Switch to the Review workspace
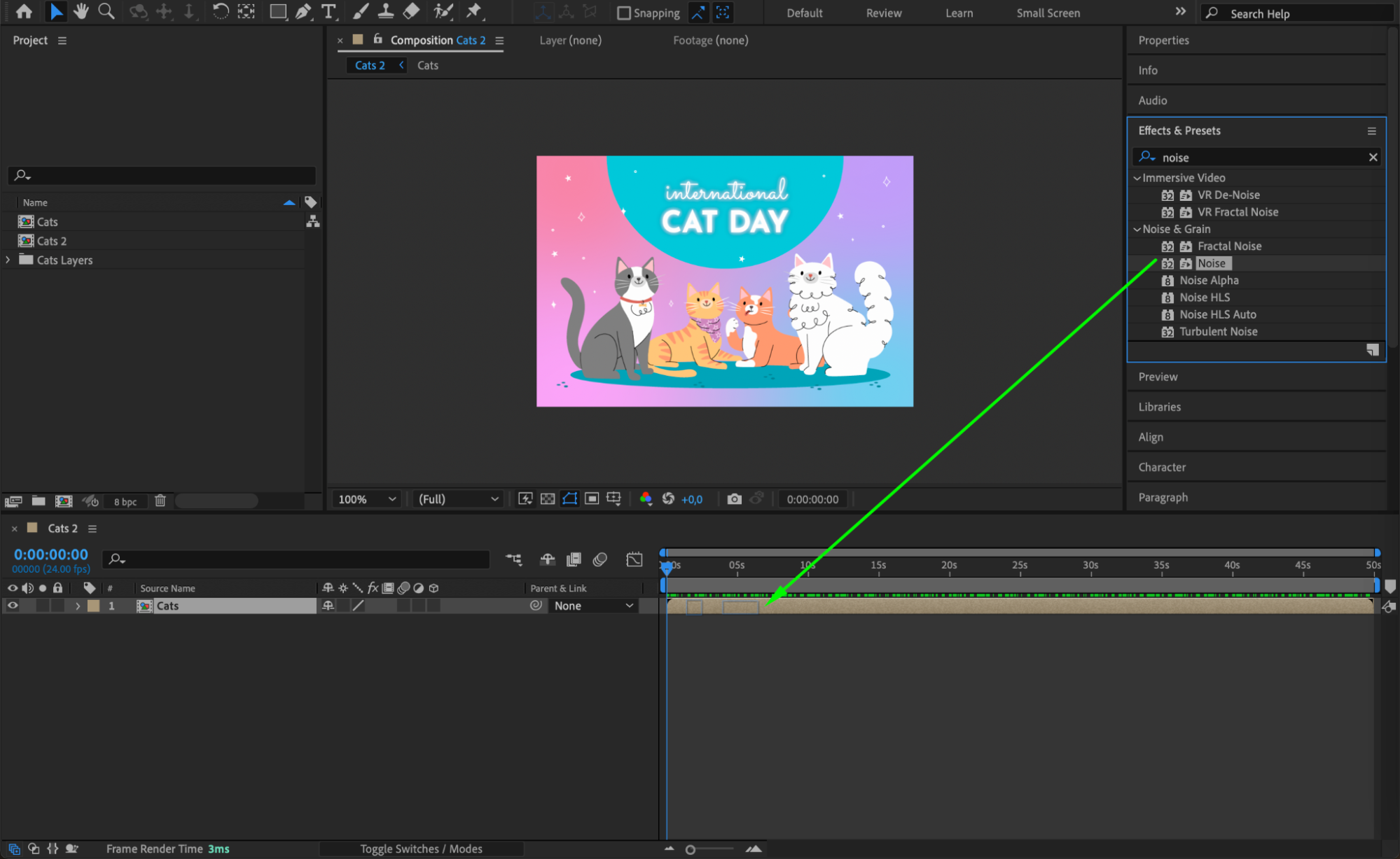 [883, 13]
